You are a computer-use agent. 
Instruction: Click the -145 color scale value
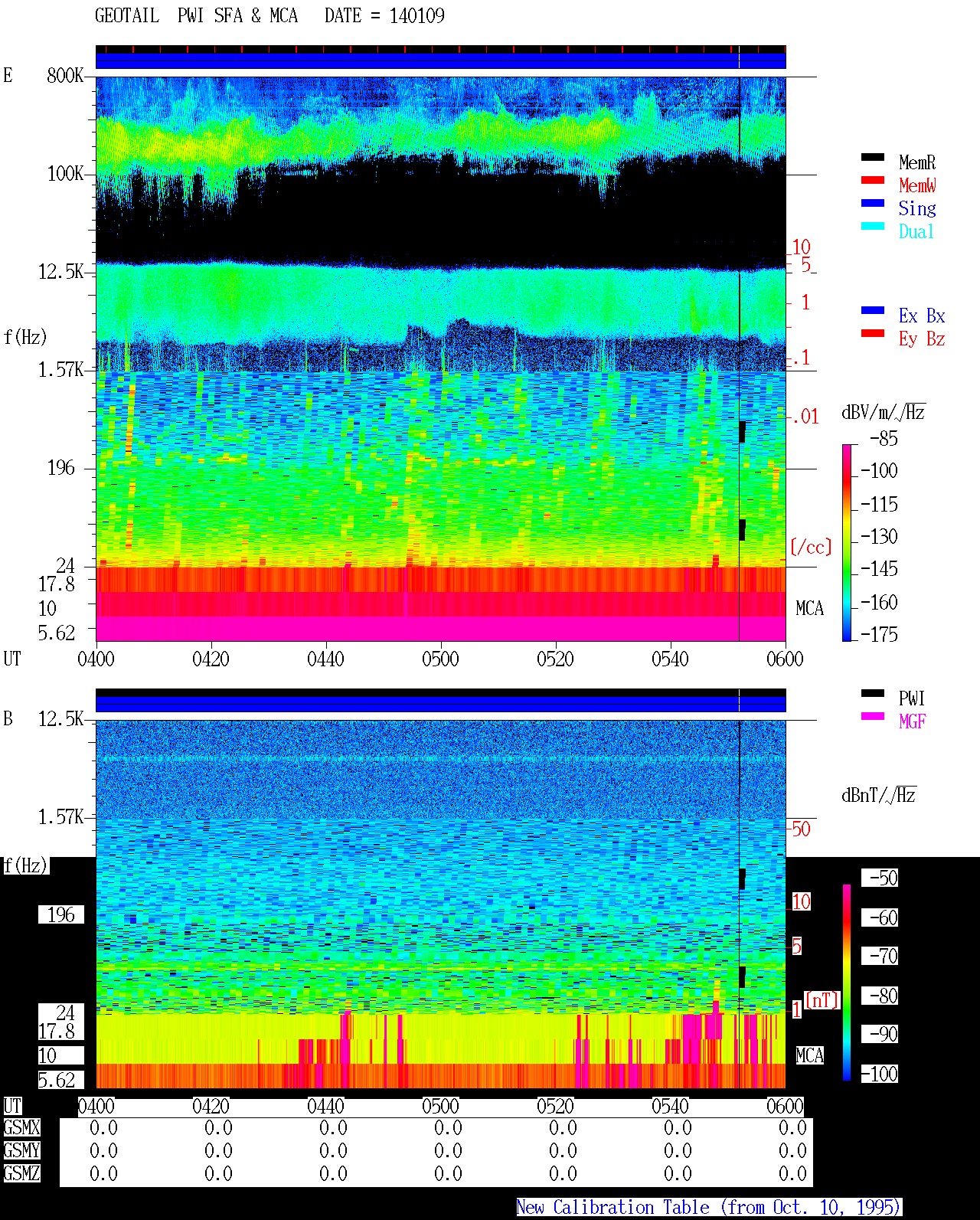pos(879,569)
